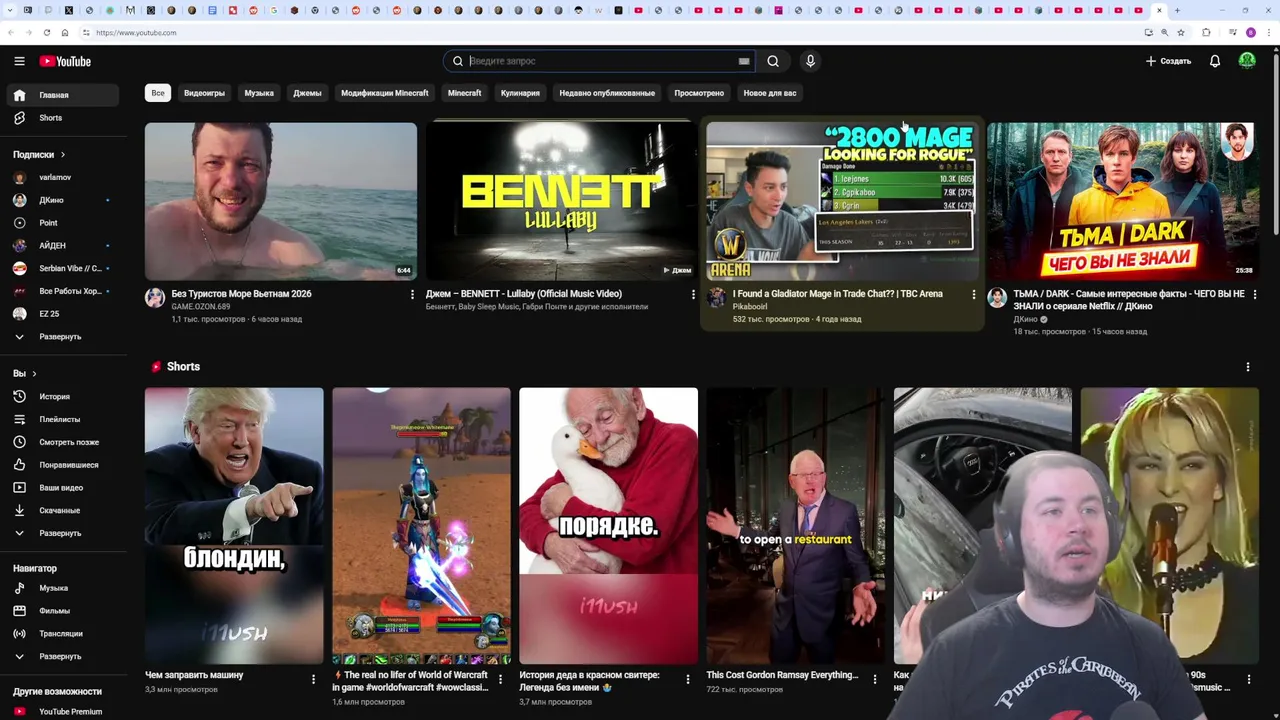Select Недавно опубликованные chip
This screenshot has width=1280, height=720.
coord(607,93)
